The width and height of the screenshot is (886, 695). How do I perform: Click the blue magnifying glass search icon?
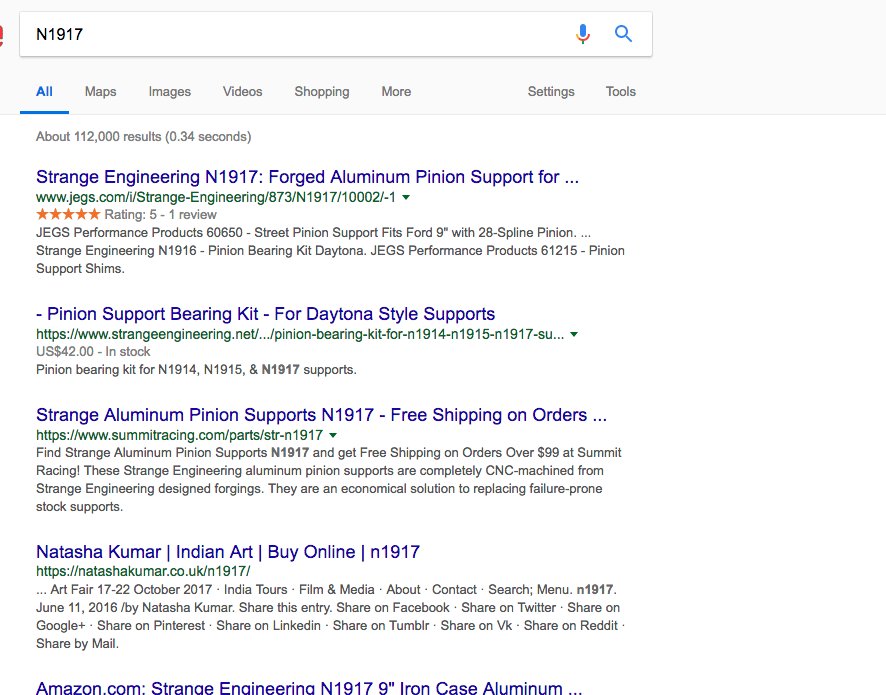point(623,33)
